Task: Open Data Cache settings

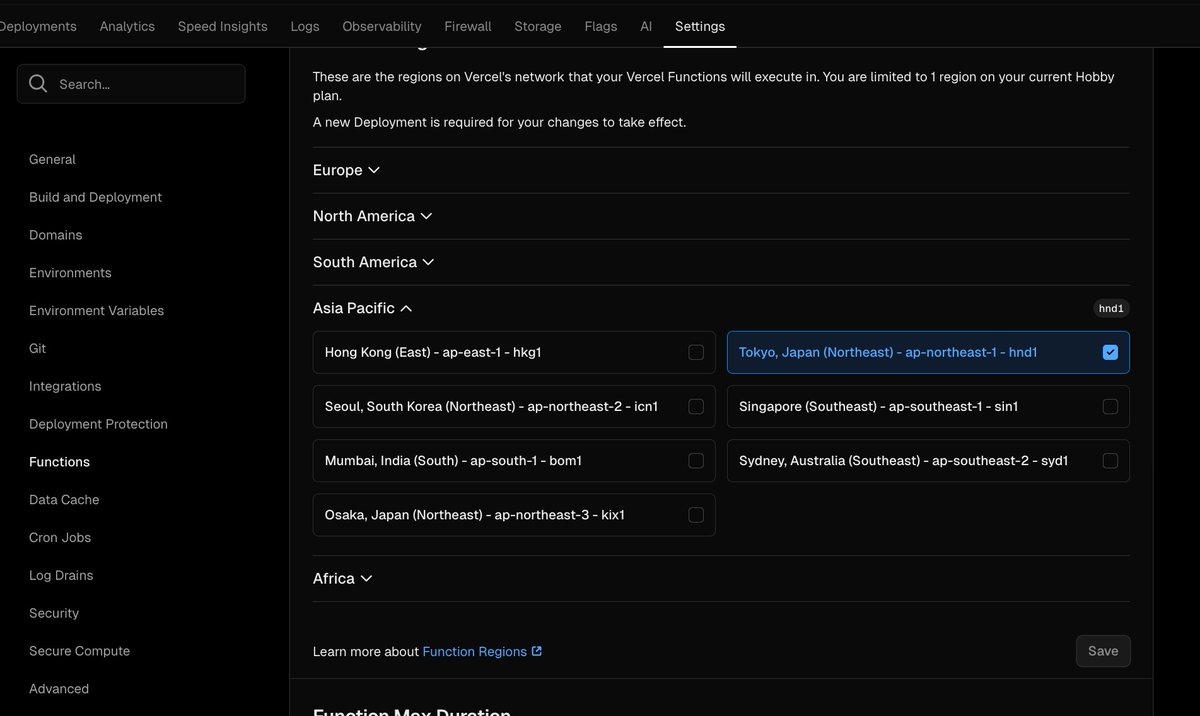Action: pyautogui.click(x=64, y=500)
